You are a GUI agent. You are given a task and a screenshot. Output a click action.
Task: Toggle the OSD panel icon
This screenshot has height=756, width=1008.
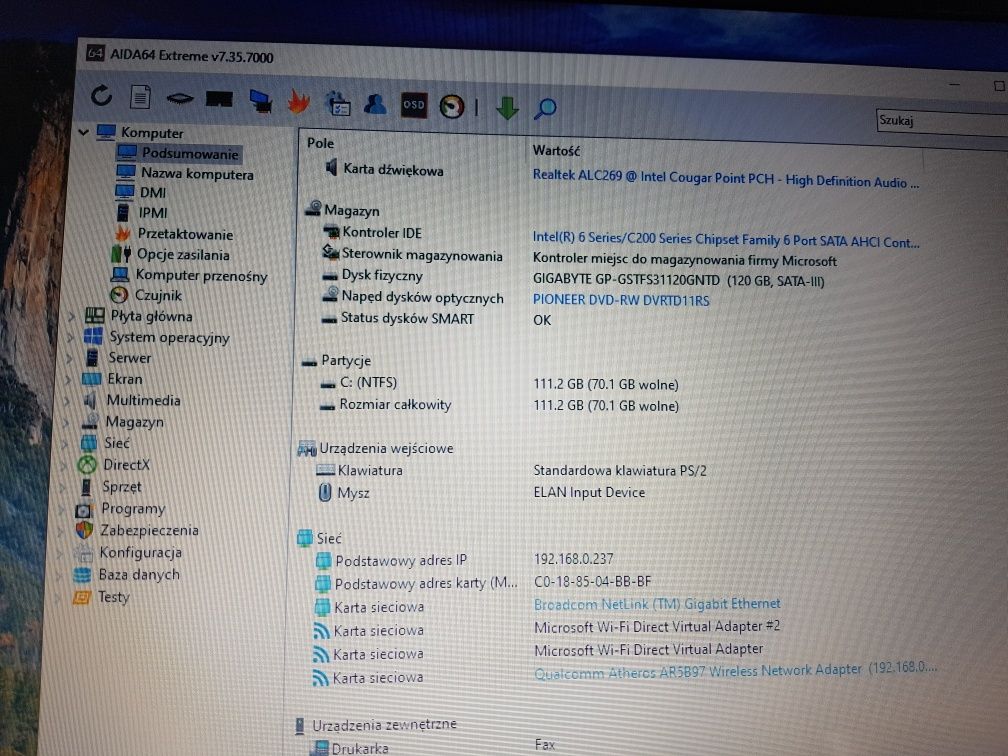[x=413, y=105]
